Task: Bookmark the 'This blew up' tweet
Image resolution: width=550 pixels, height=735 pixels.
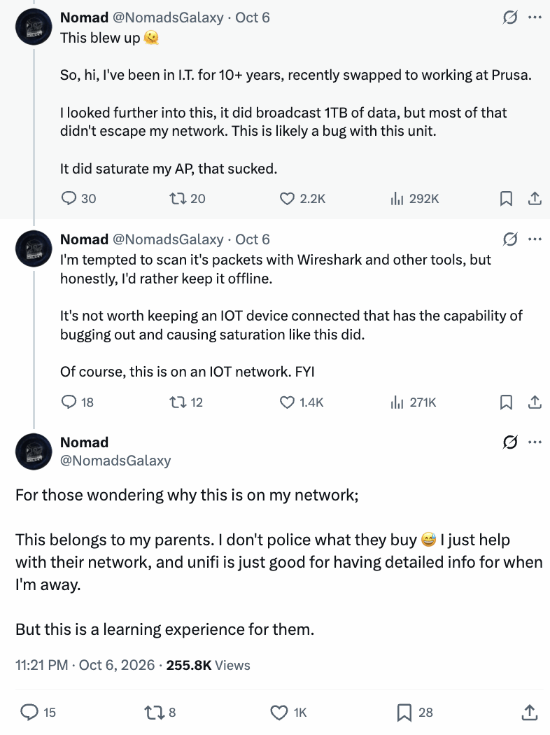Action: click(506, 199)
